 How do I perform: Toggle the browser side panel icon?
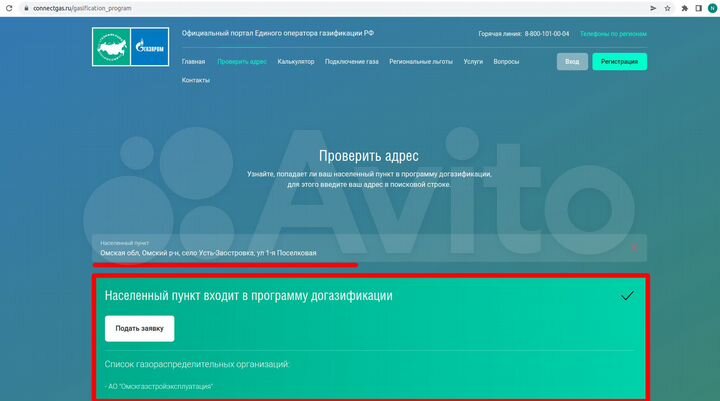(x=698, y=8)
